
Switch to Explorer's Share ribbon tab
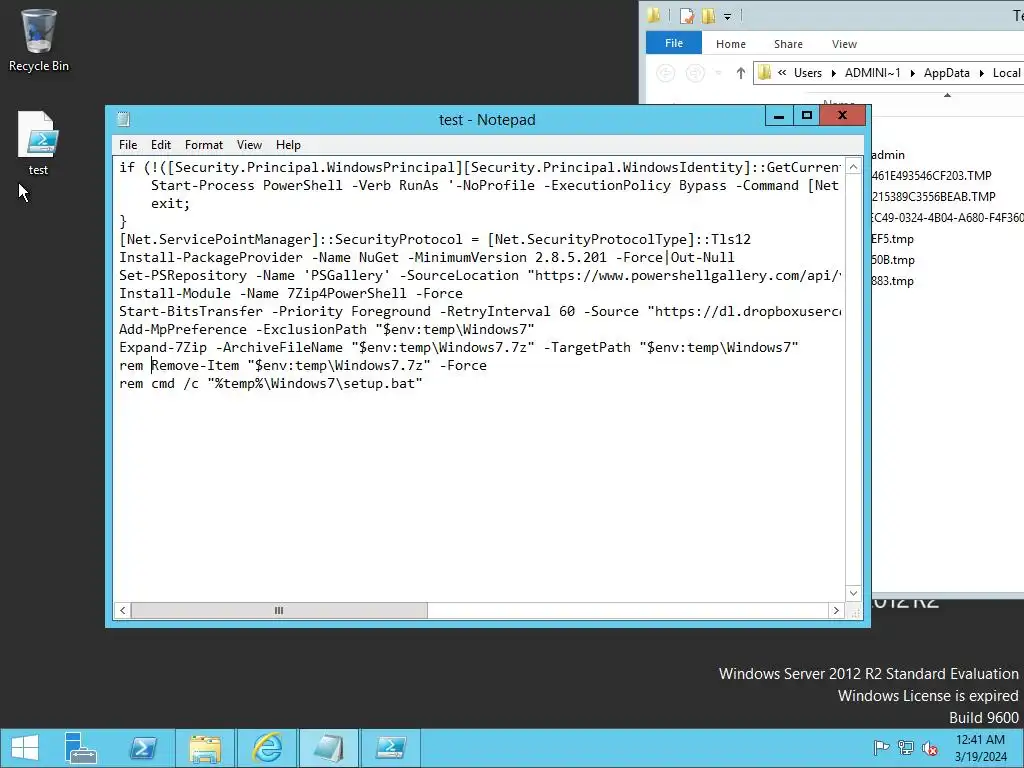[x=788, y=44]
